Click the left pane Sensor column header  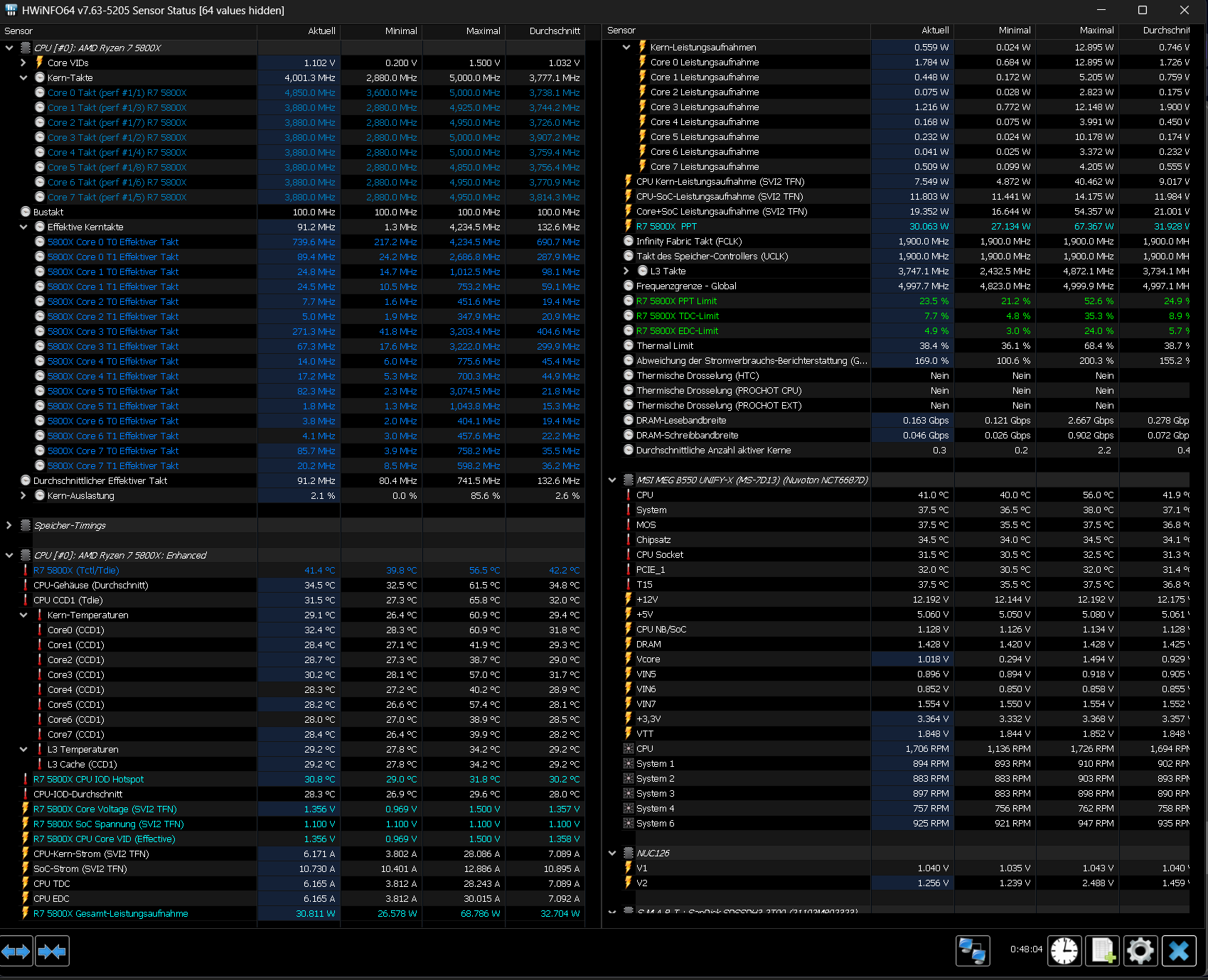pos(128,31)
